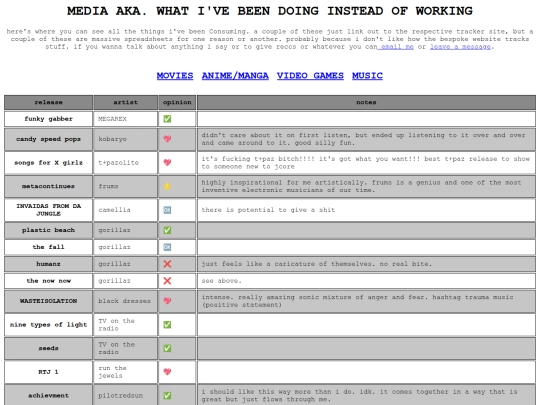Click the heart icon for WASTEISOLATION
The height and width of the screenshot is (405, 540).
(x=167, y=301)
